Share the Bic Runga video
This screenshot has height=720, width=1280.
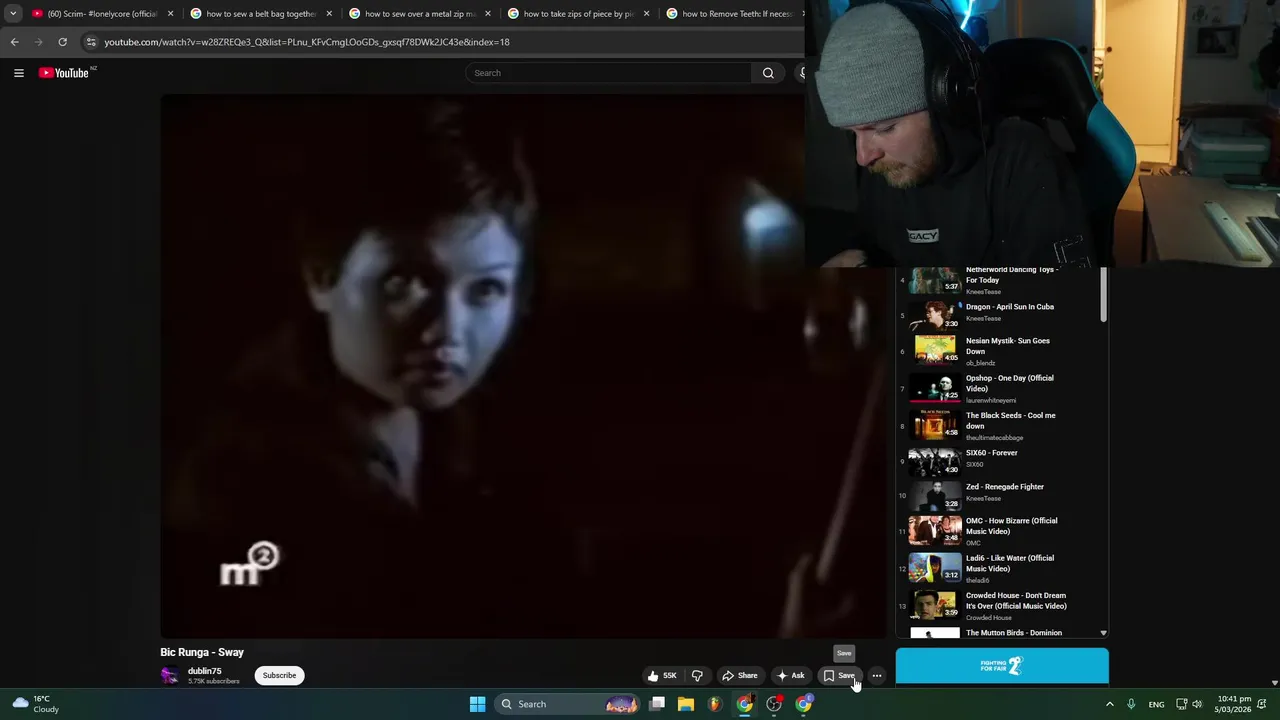[740, 676]
